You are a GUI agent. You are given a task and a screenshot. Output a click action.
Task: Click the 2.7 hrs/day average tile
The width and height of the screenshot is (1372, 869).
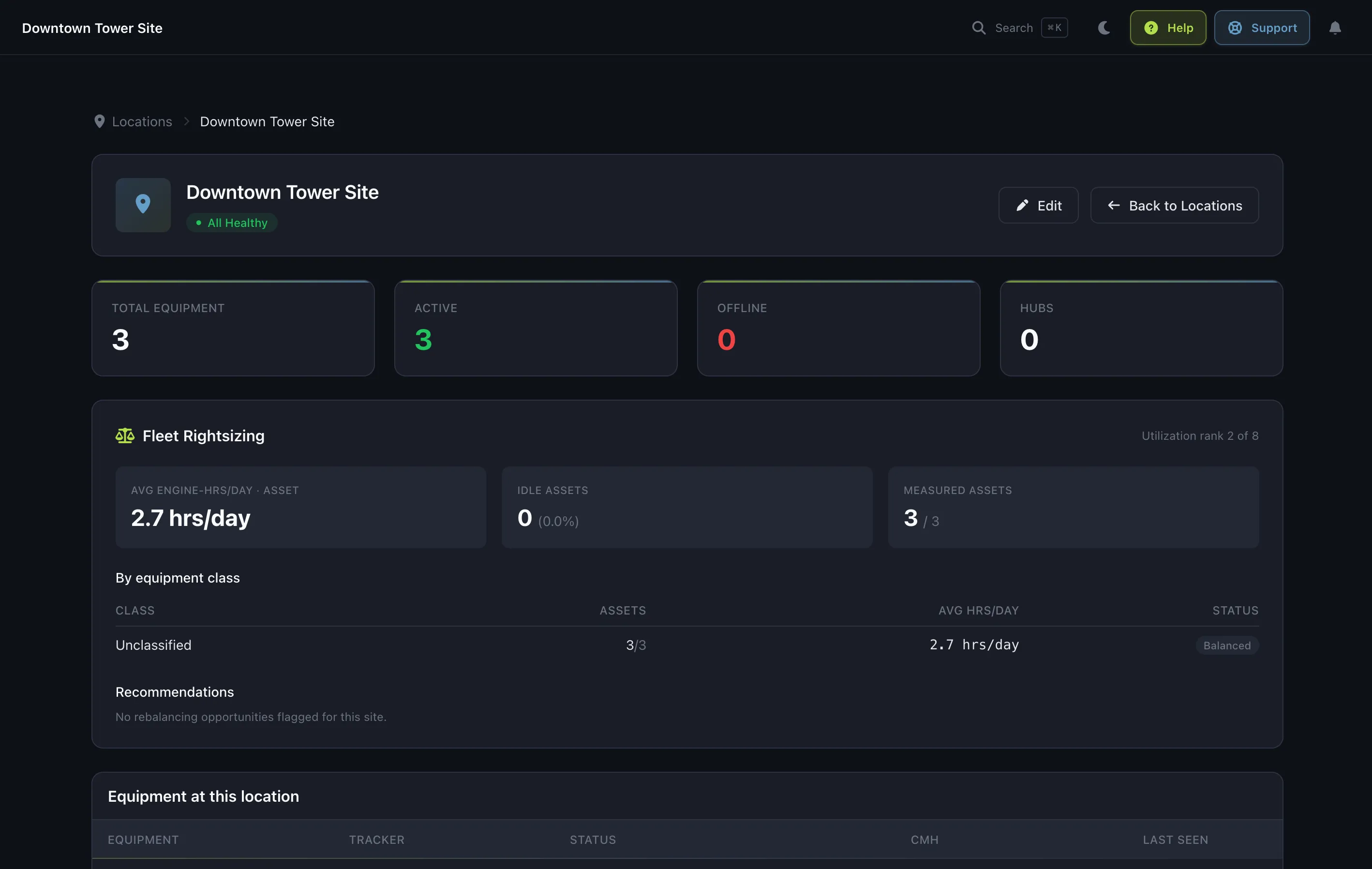(301, 507)
